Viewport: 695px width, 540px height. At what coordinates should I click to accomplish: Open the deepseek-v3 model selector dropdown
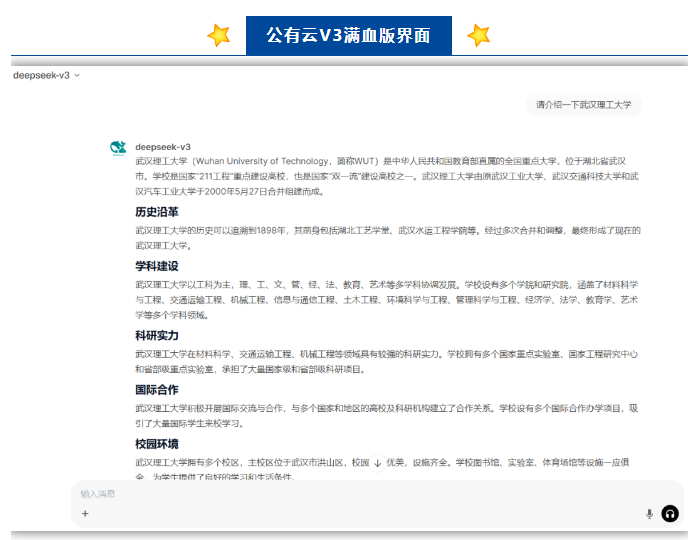[47, 75]
